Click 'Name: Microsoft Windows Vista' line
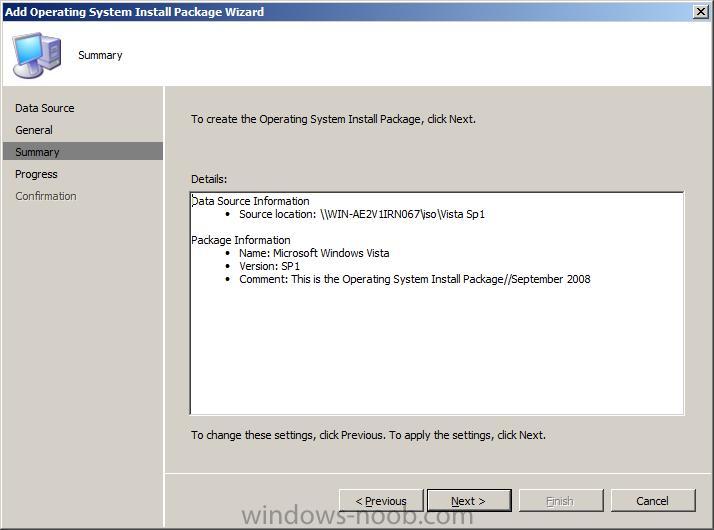The image size is (714, 530). (x=314, y=253)
